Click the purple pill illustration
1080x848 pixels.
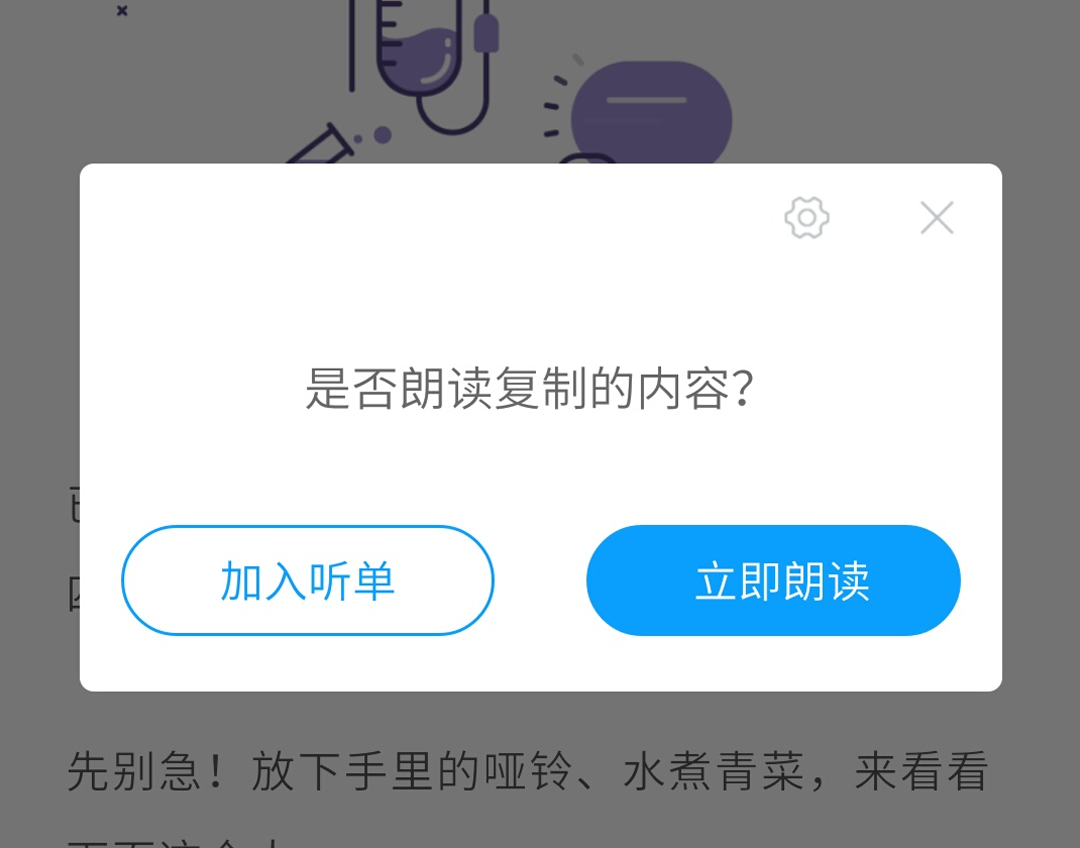651,114
